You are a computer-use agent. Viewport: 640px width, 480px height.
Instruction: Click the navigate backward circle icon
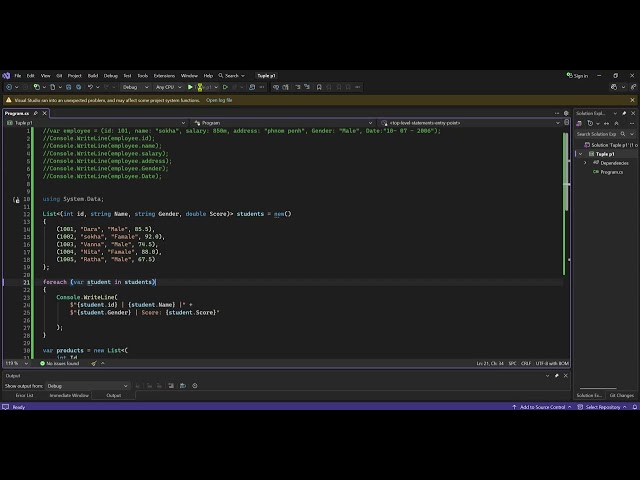(x=9, y=87)
